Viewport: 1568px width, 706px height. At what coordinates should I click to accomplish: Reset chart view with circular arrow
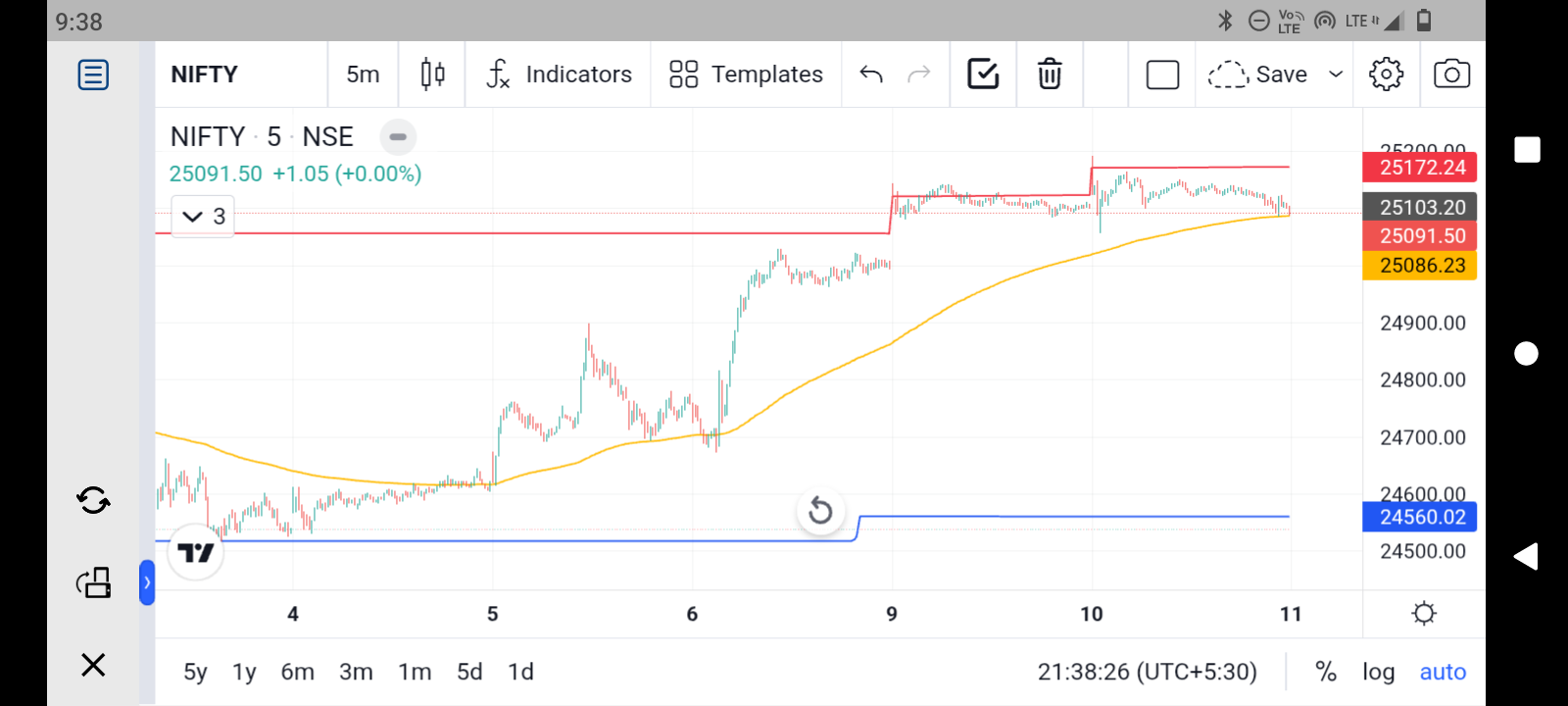(x=820, y=511)
